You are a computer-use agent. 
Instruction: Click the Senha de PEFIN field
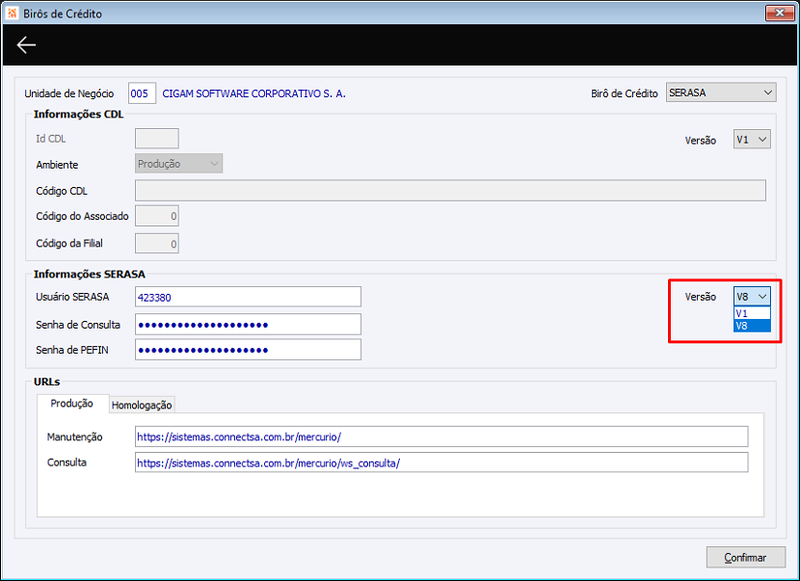[248, 350]
